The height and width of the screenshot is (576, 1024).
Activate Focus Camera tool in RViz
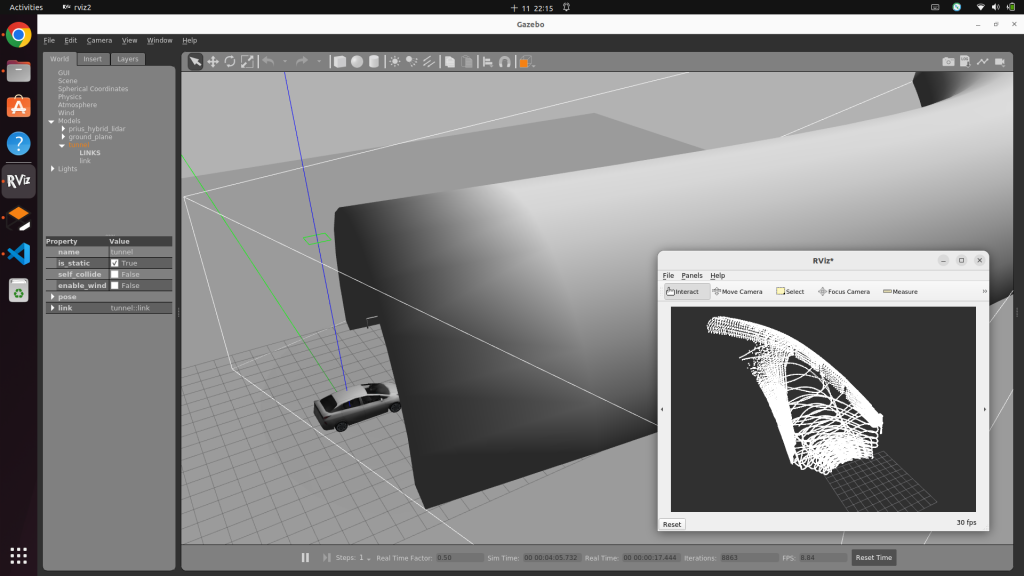(x=844, y=291)
